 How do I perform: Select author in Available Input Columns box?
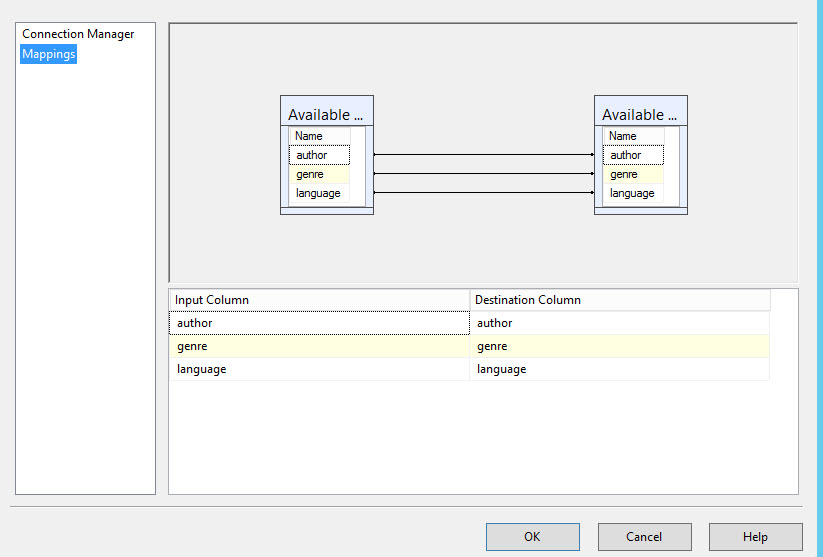pos(319,155)
